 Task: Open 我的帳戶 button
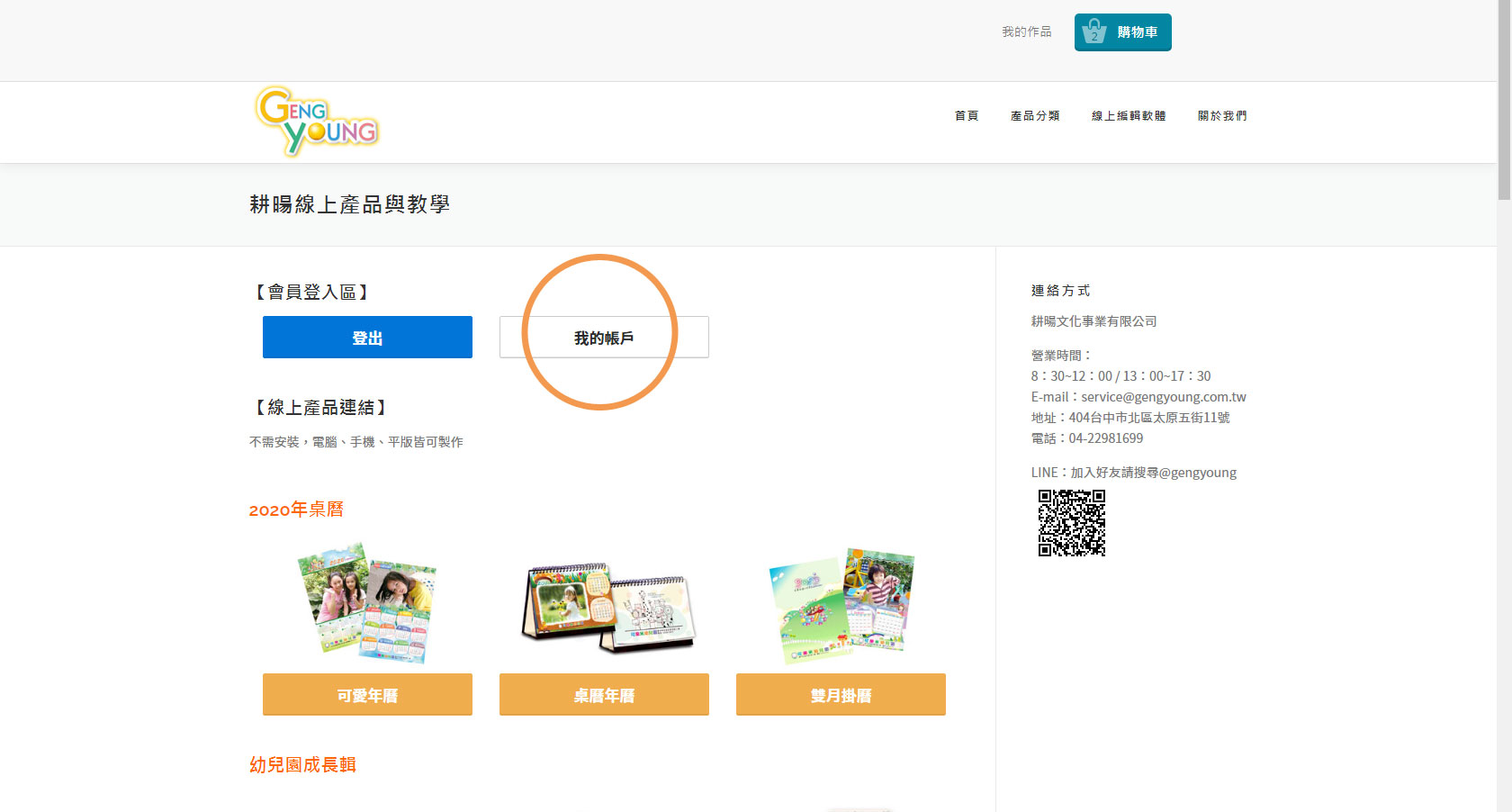coord(604,337)
